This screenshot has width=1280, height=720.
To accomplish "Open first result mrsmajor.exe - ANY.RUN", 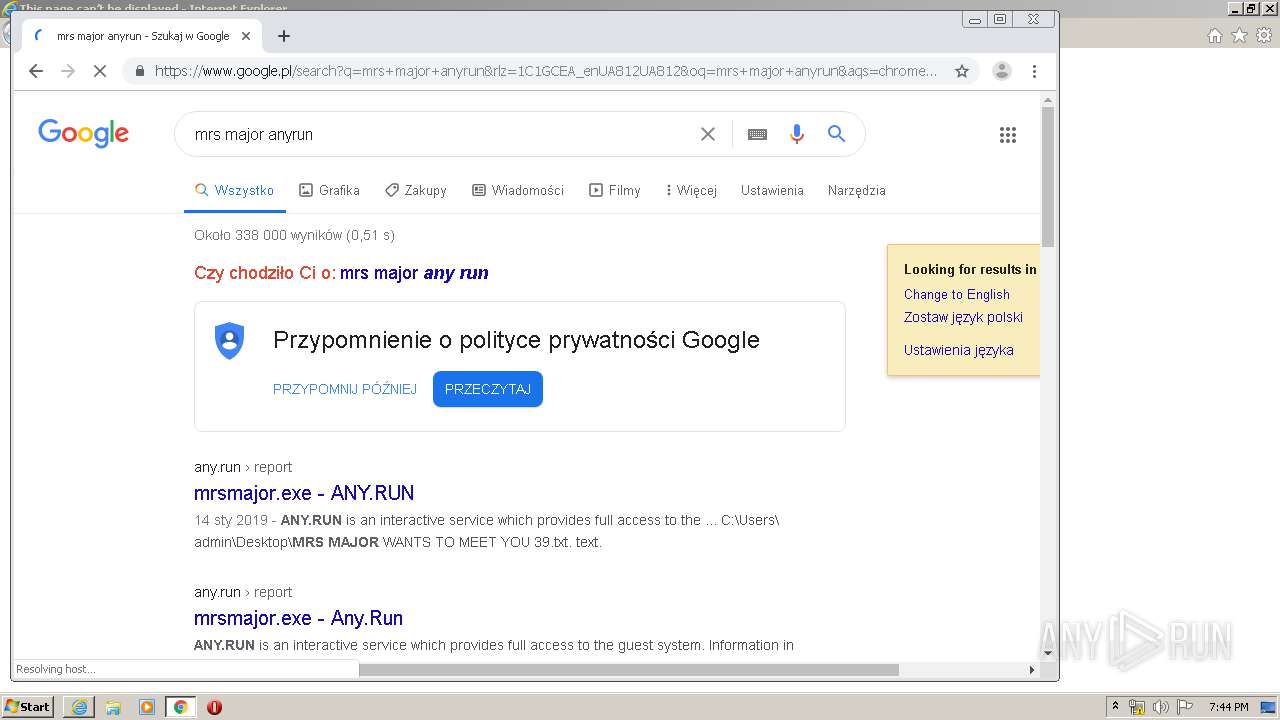I will [x=304, y=493].
